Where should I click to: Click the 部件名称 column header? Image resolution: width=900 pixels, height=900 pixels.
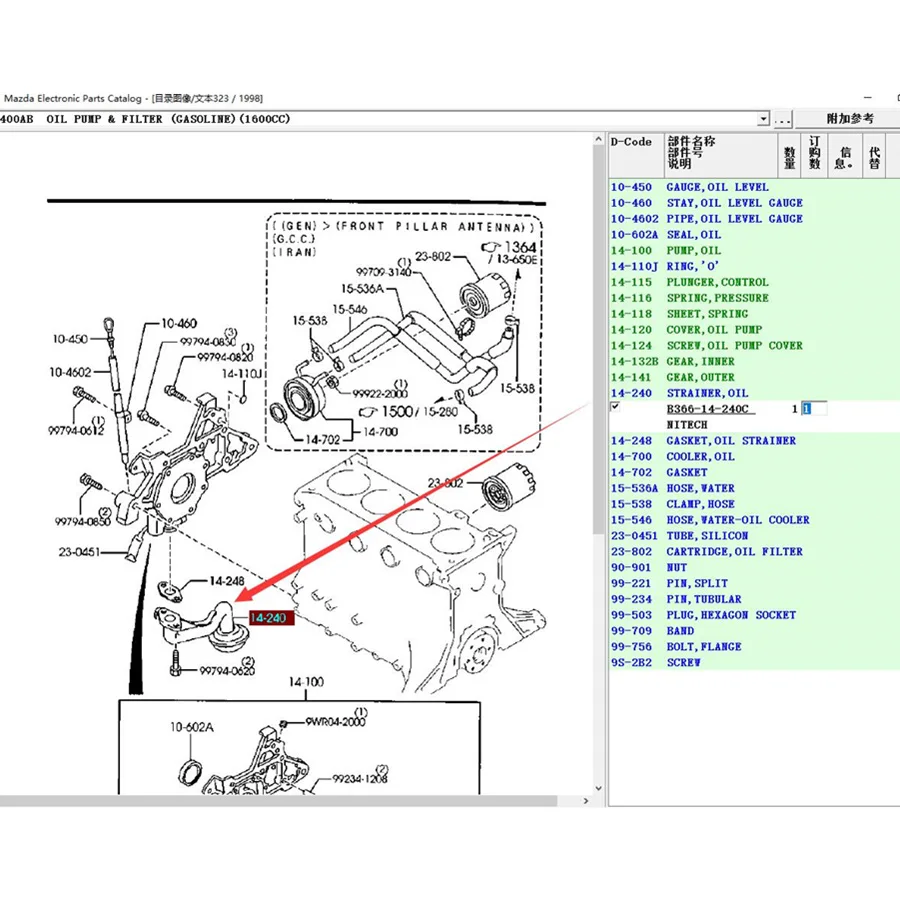(x=720, y=155)
